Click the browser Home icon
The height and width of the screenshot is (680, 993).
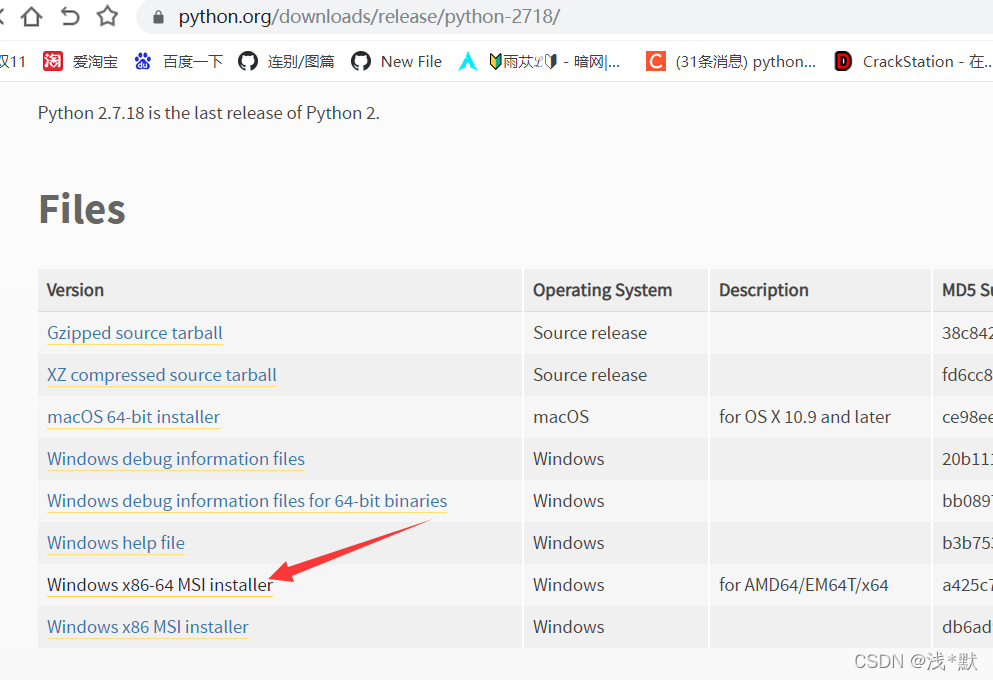click(32, 17)
